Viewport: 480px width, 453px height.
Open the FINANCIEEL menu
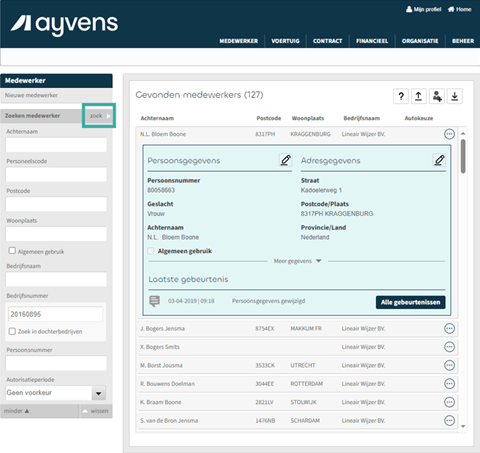point(372,41)
